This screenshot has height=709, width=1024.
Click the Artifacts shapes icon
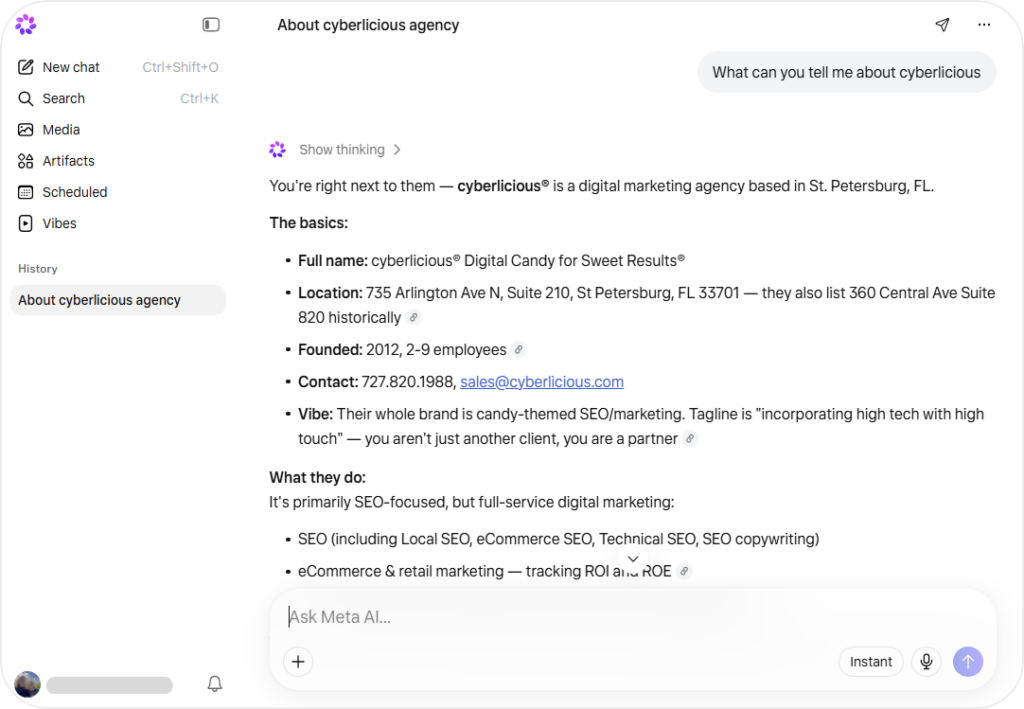[25, 161]
